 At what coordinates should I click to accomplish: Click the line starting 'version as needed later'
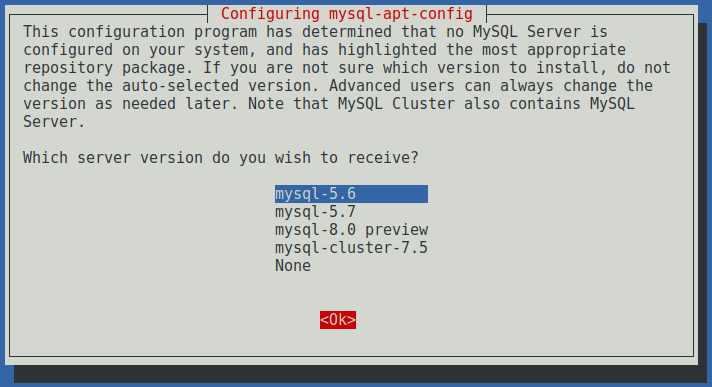(329, 104)
